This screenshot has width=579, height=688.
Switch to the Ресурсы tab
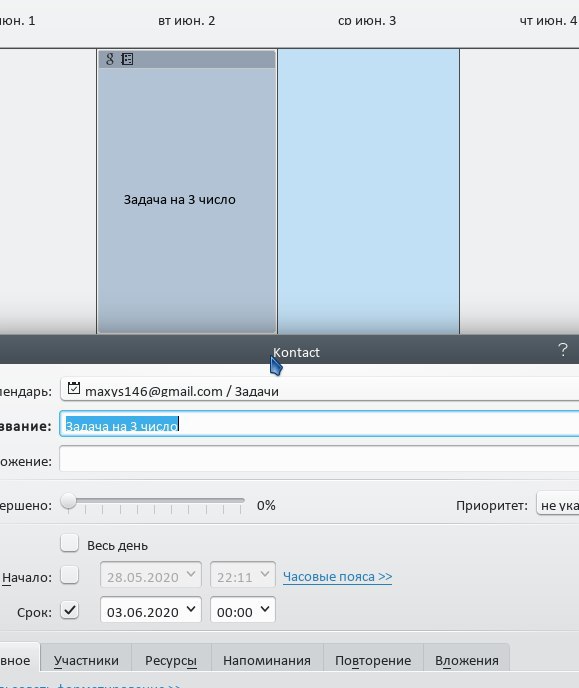[x=171, y=658]
